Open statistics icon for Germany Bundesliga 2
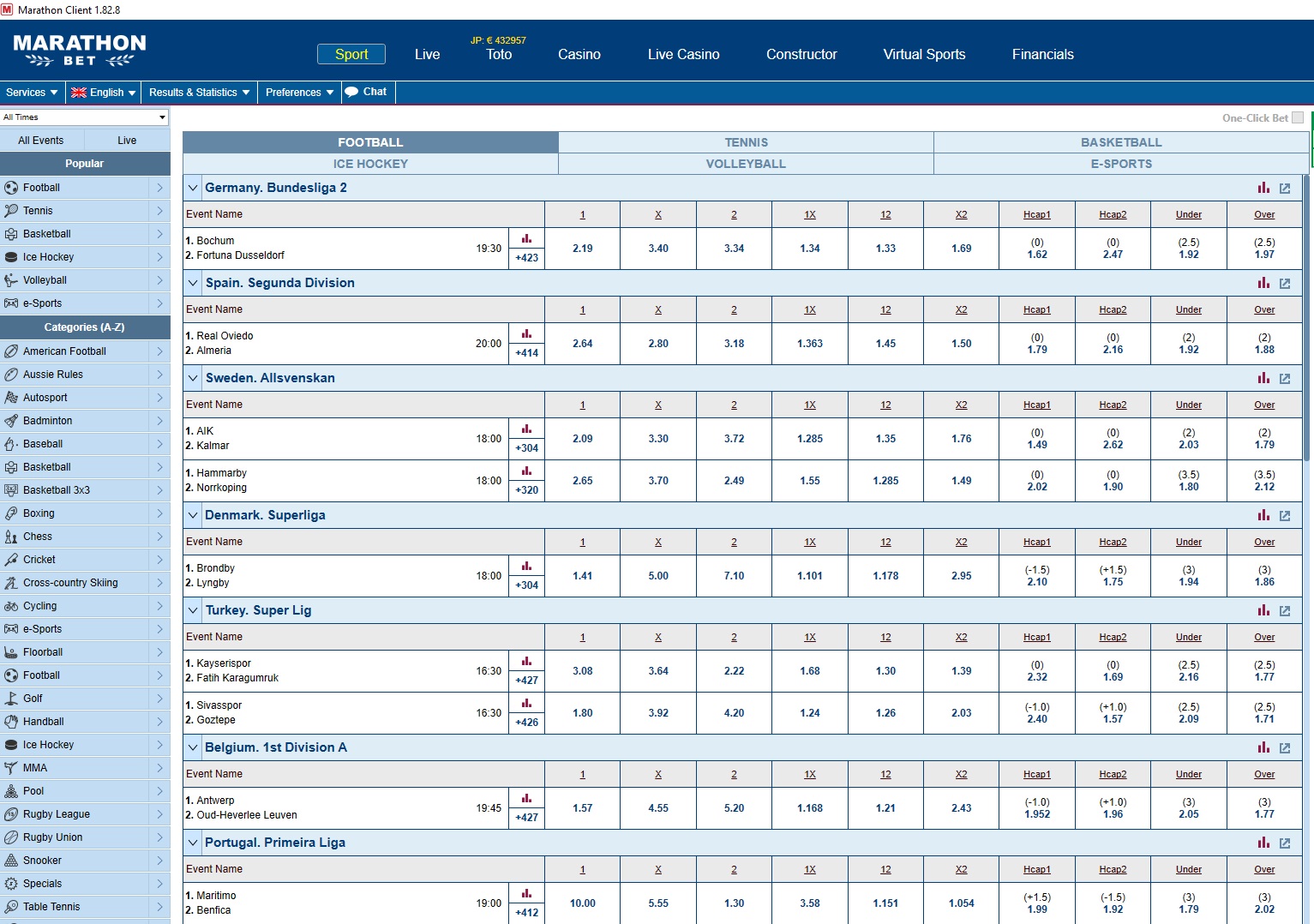The image size is (1314, 924). 1263,188
